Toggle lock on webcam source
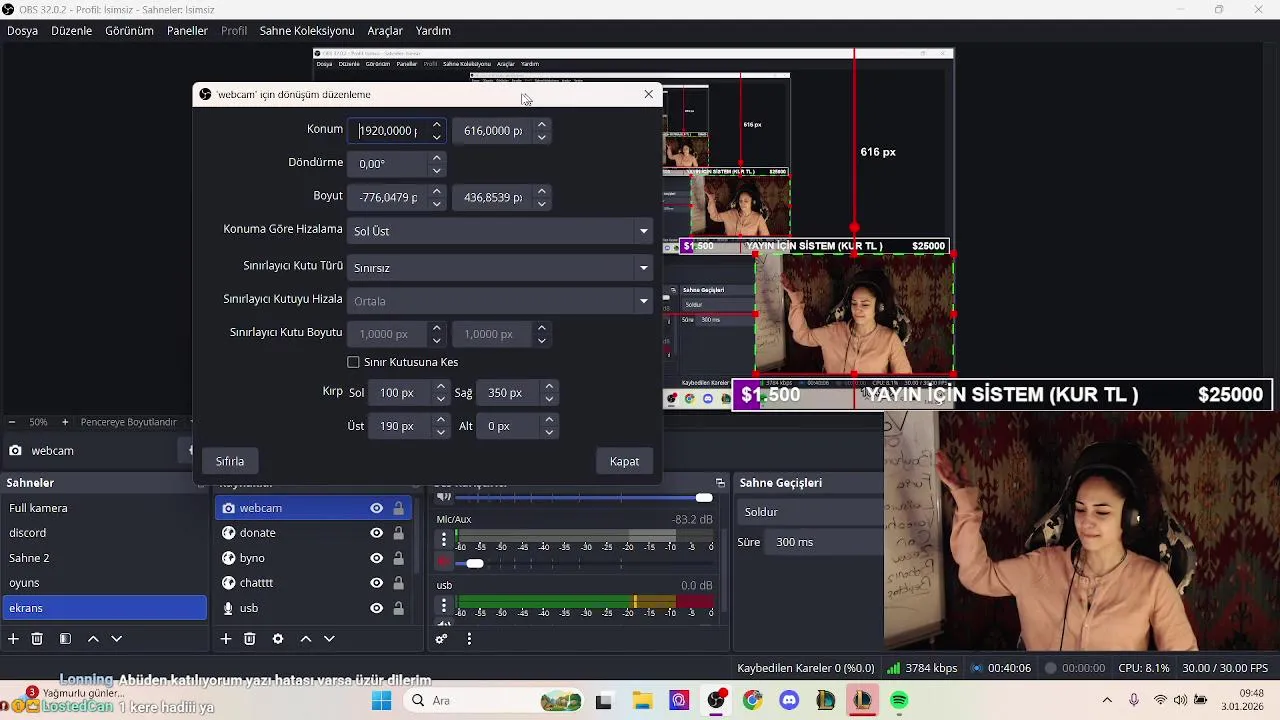 398,508
